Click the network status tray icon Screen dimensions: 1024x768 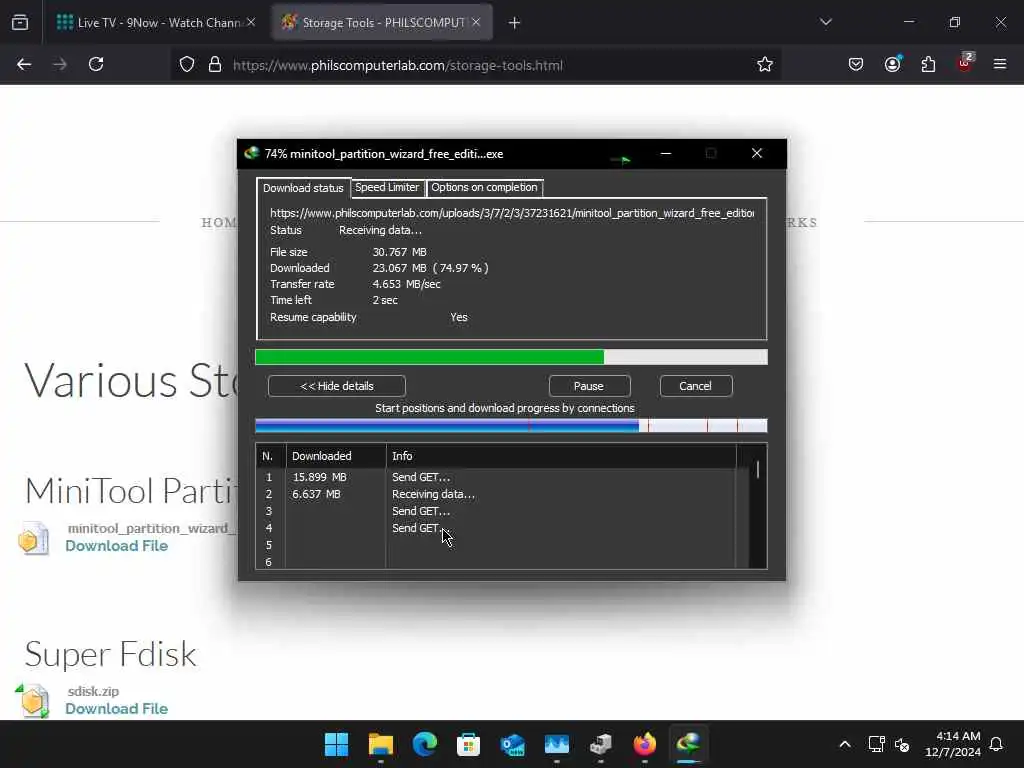[876, 744]
